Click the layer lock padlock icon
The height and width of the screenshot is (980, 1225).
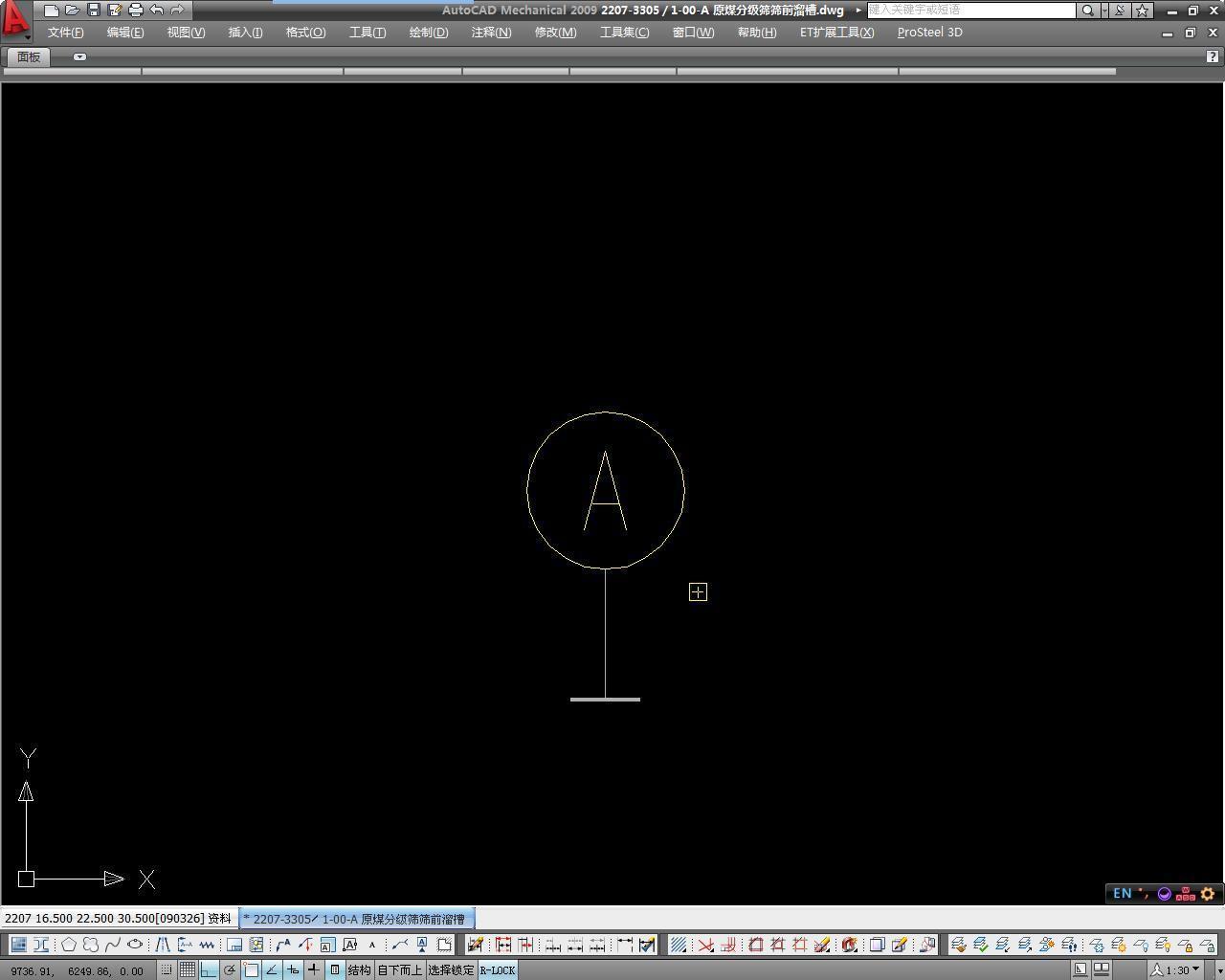[x=1186, y=945]
